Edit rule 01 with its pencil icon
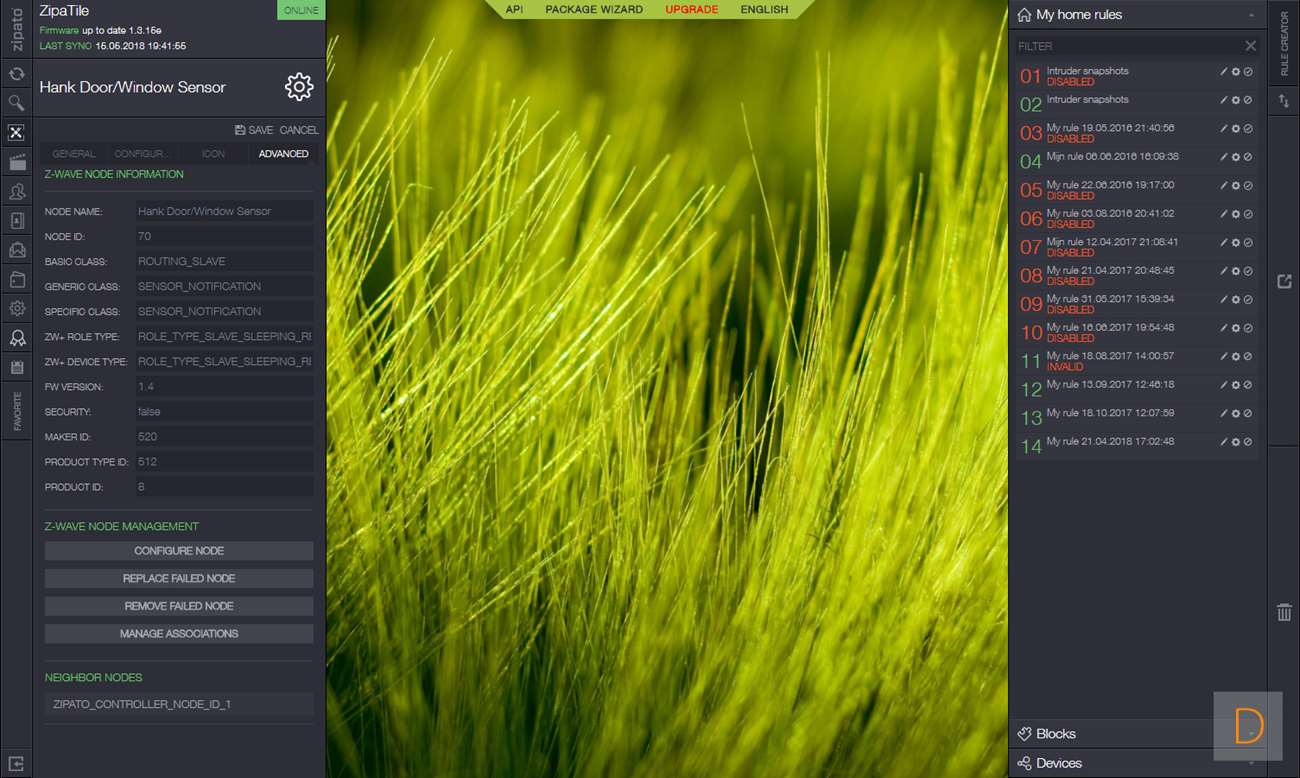The width and height of the screenshot is (1300, 778). pos(1224,72)
